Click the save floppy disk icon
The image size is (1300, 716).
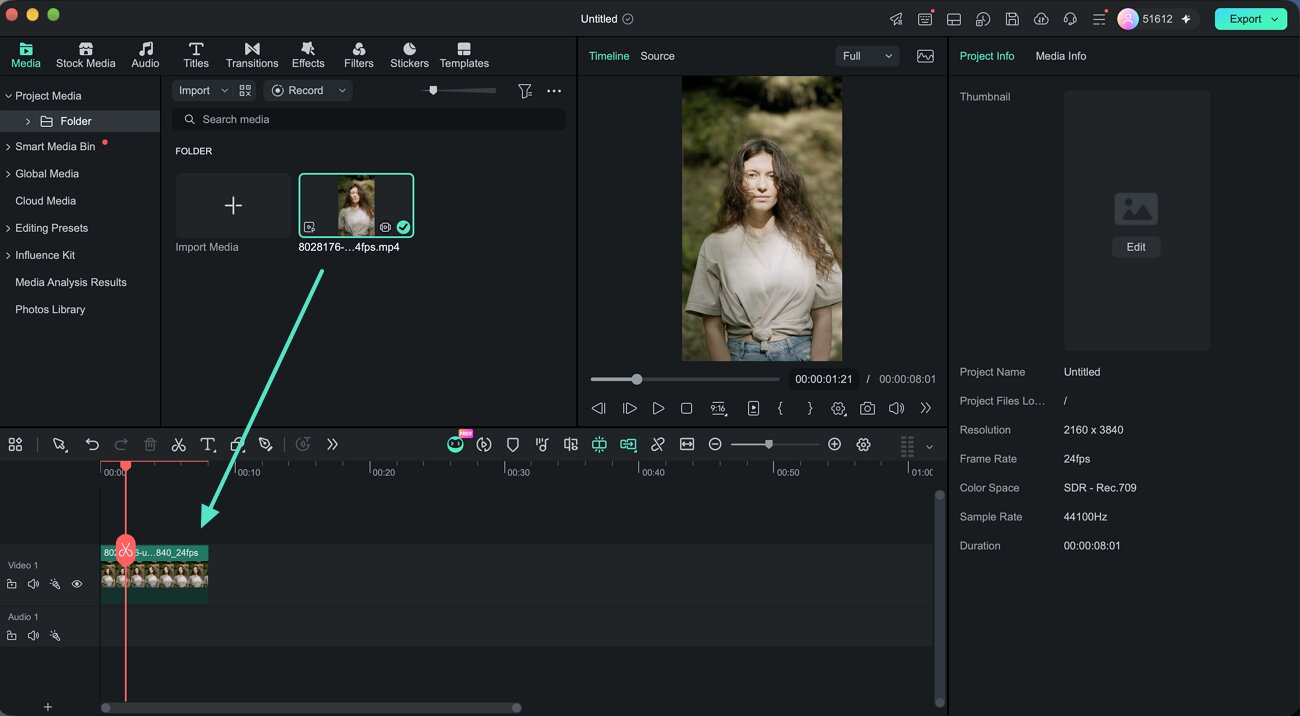click(x=1012, y=19)
